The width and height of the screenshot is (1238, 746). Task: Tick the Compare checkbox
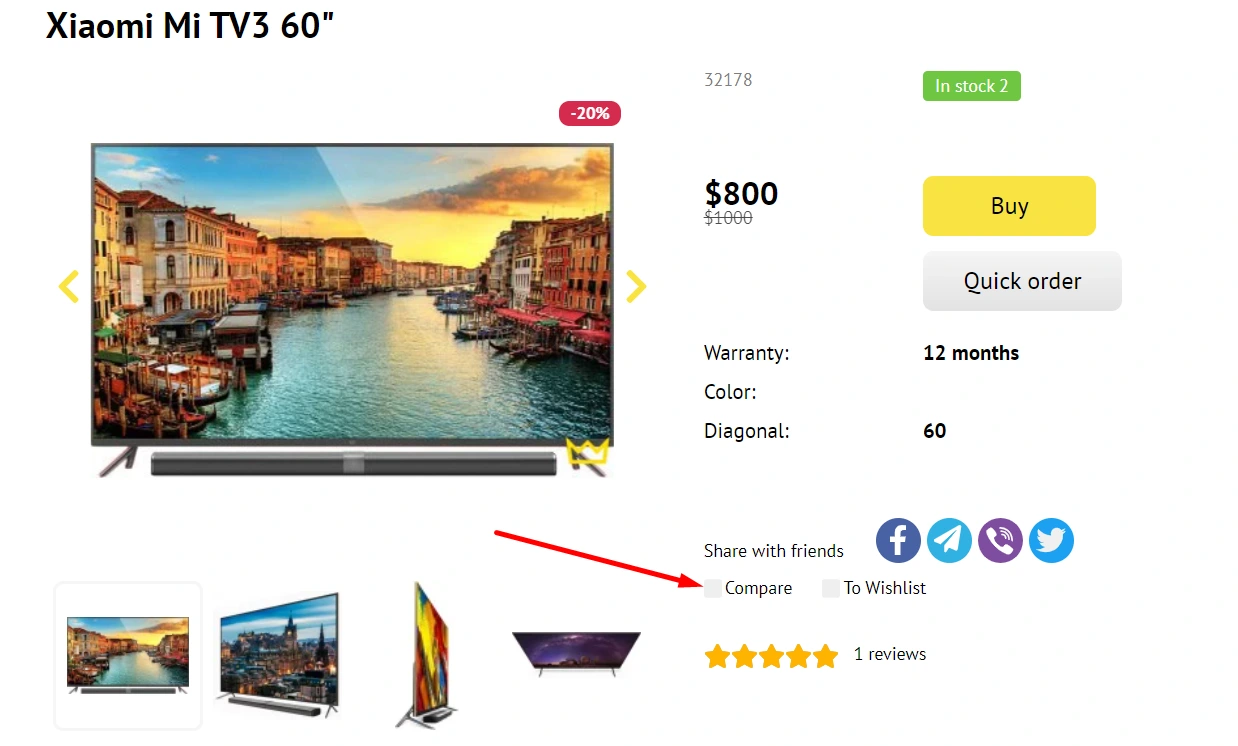[713, 588]
